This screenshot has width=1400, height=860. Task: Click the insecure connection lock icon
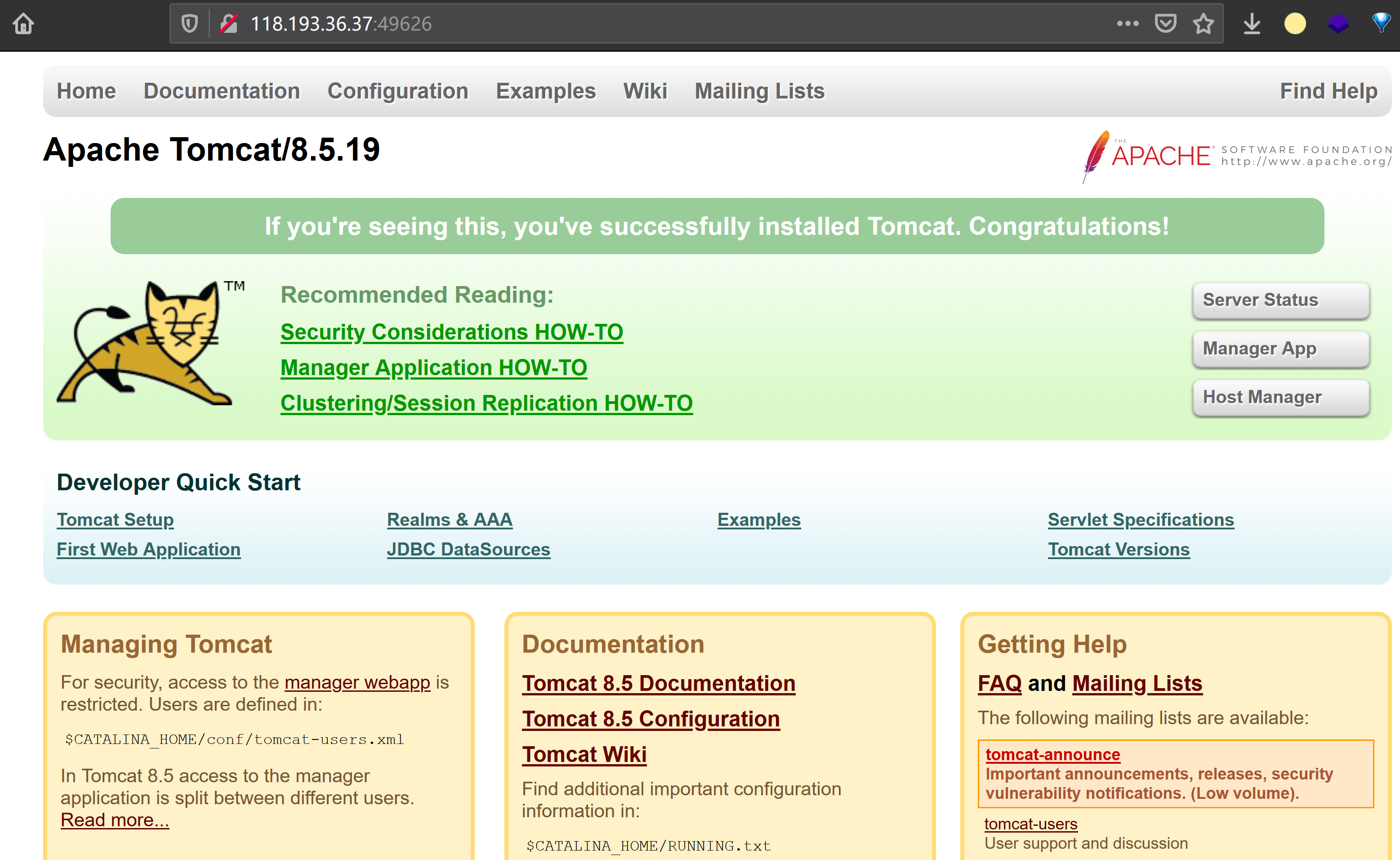tap(229, 24)
